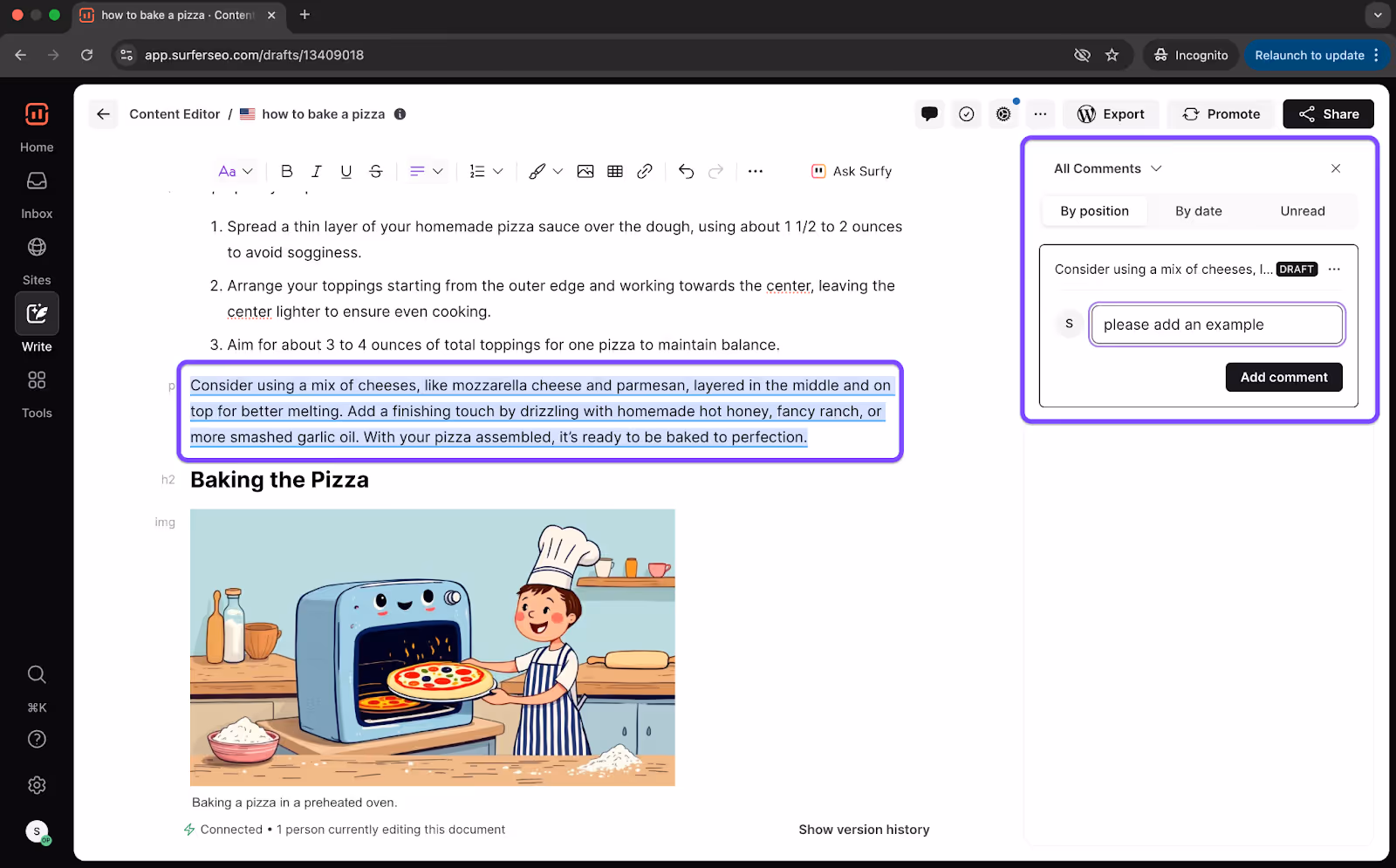1396x868 pixels.
Task: Open Ask Surfy assistant
Action: tap(852, 171)
